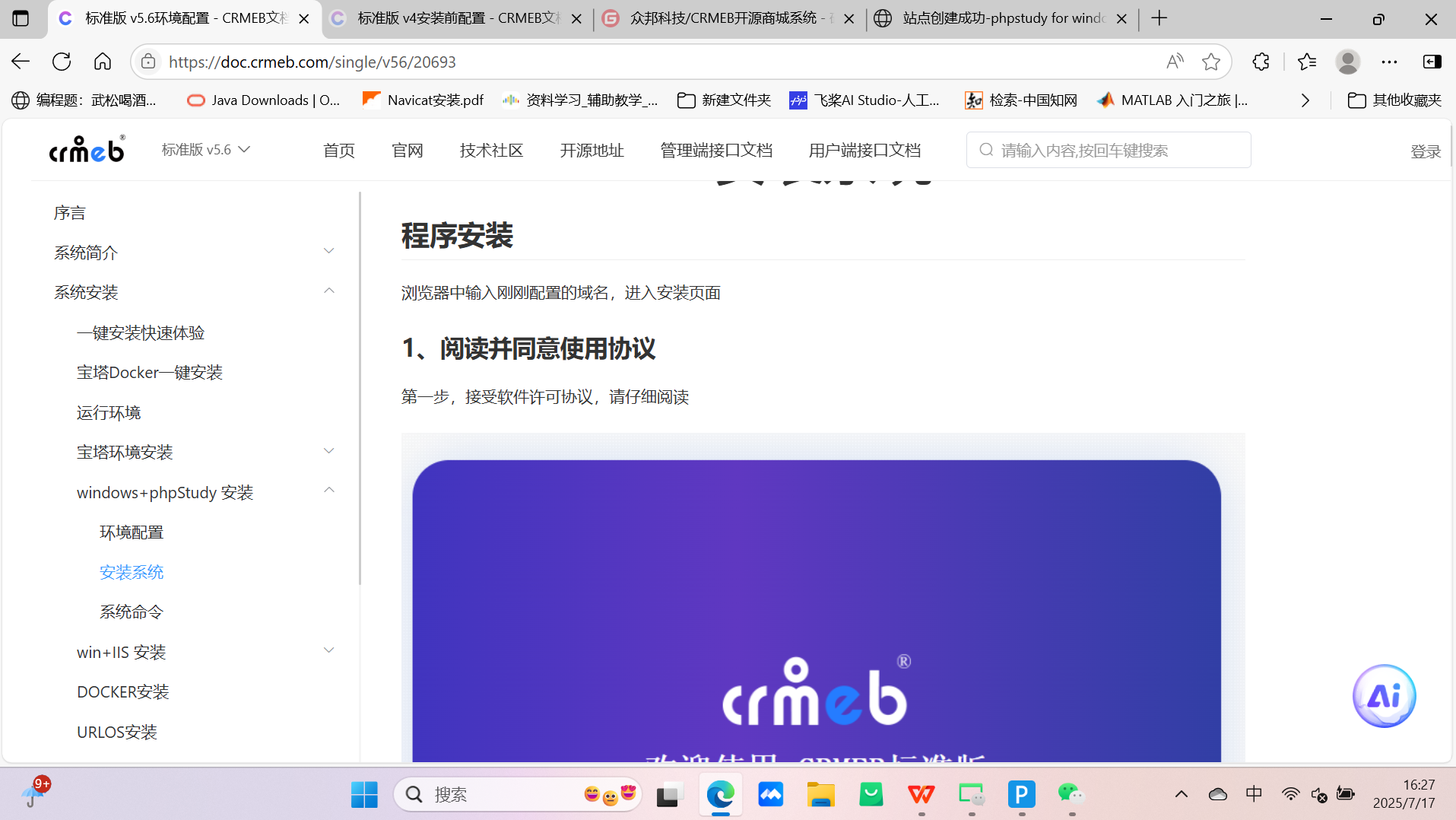Open WPS Office taskbar icon
Image resolution: width=1456 pixels, height=820 pixels.
921,794
